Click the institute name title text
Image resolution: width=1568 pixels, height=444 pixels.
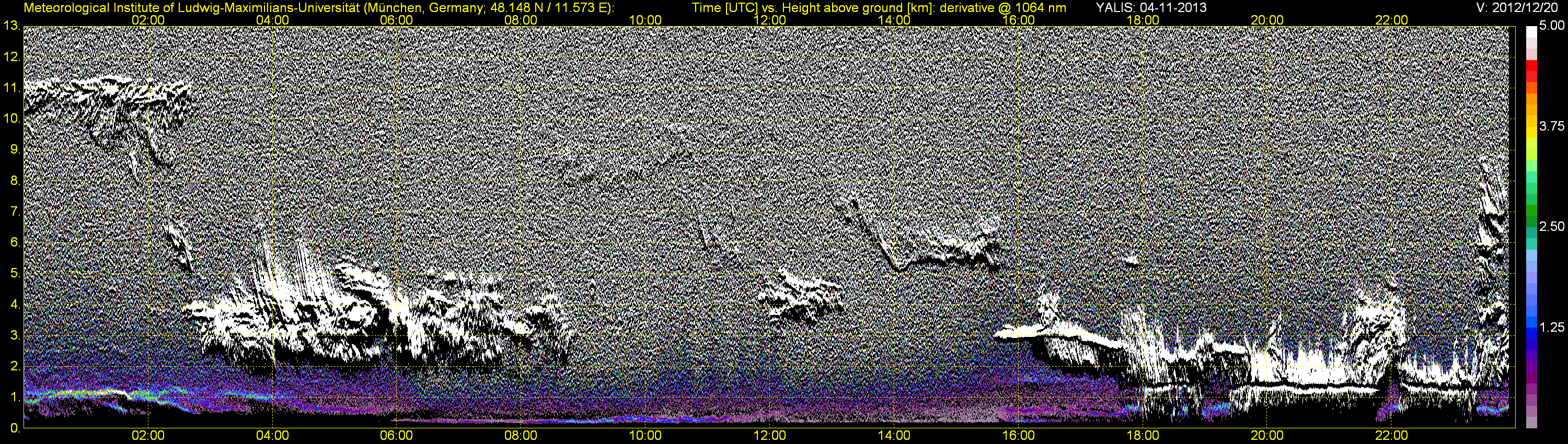pos(319,7)
